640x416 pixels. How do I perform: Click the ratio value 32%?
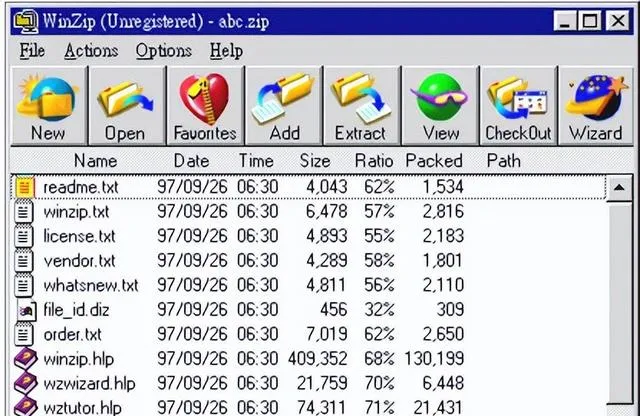(x=379, y=310)
